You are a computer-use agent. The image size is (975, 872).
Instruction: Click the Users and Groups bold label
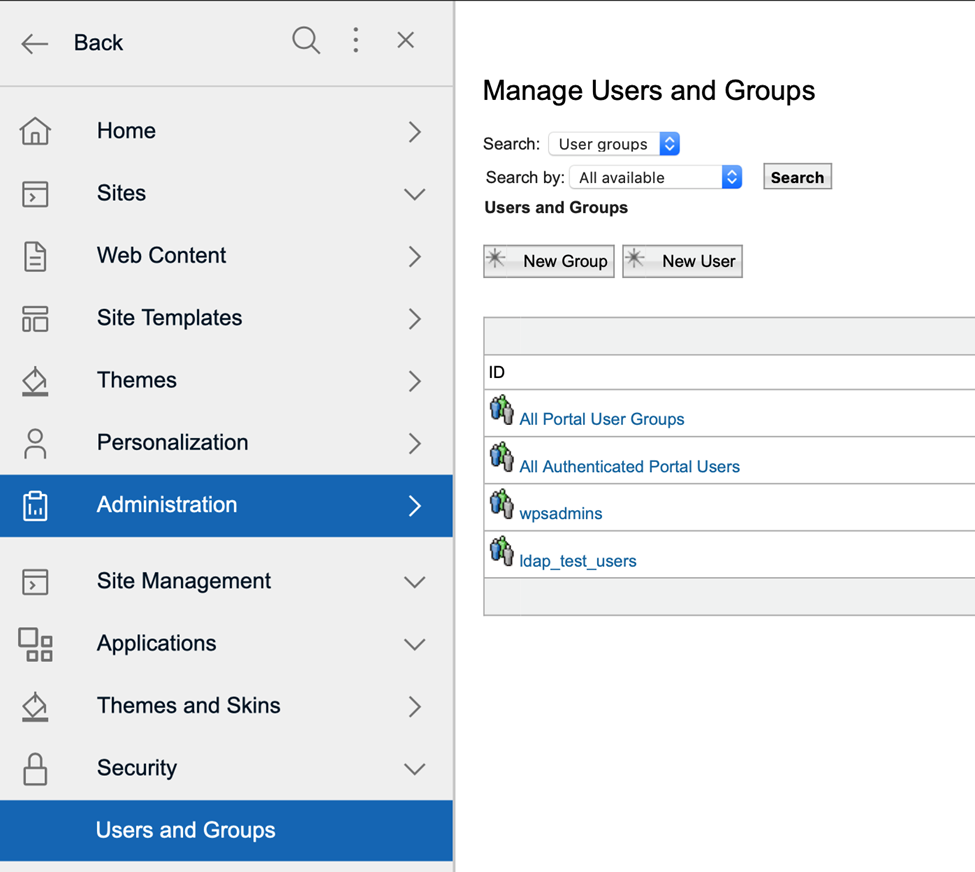pos(556,208)
